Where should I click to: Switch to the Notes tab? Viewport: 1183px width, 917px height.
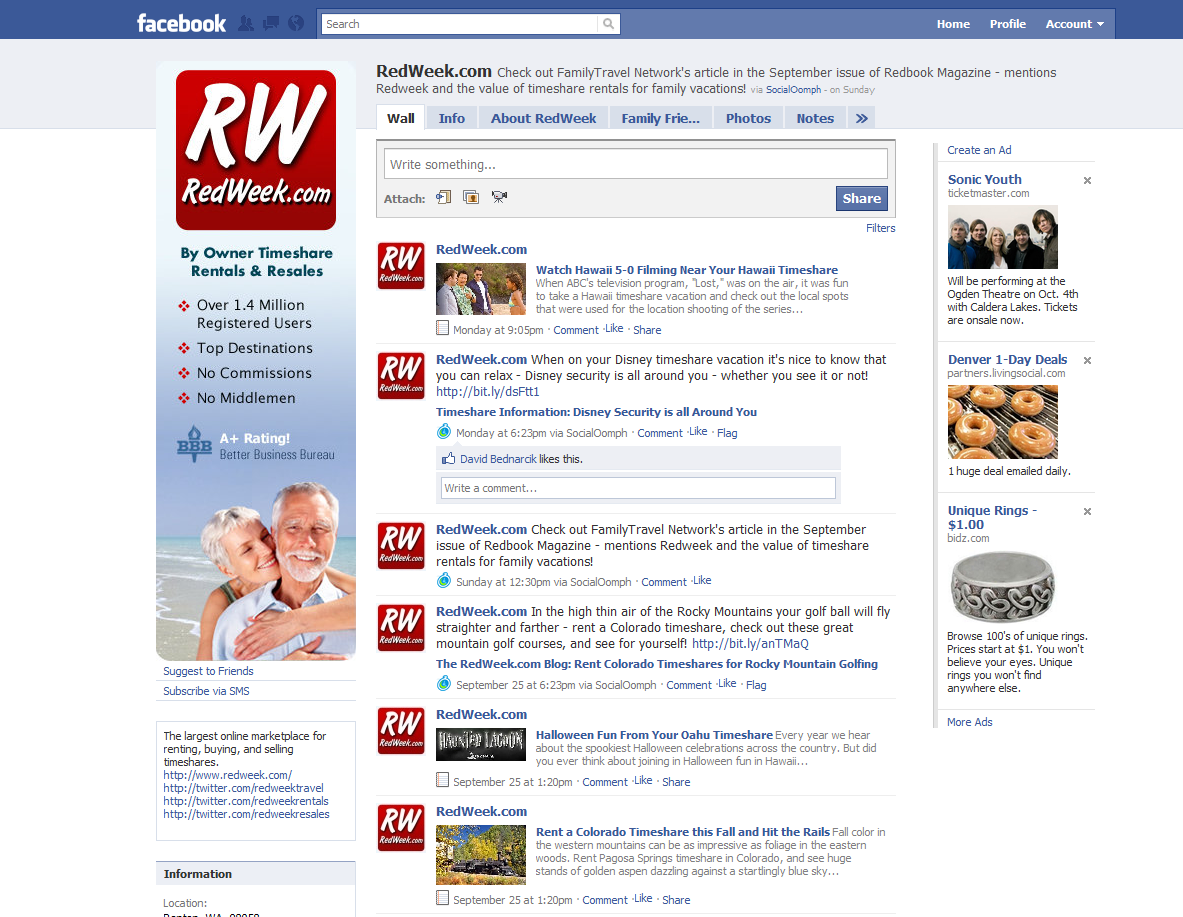(x=815, y=118)
